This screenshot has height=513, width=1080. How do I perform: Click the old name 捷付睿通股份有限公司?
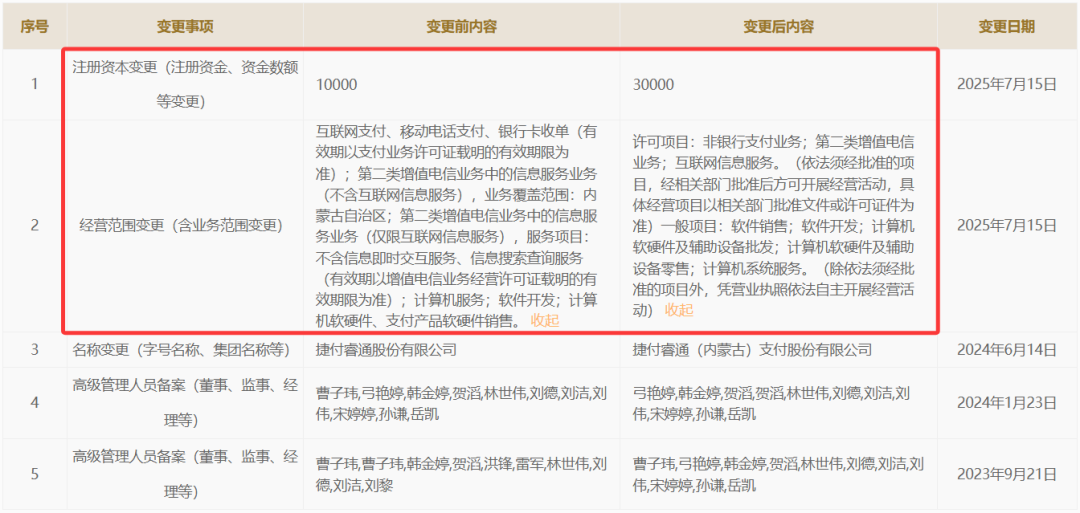tap(386, 350)
